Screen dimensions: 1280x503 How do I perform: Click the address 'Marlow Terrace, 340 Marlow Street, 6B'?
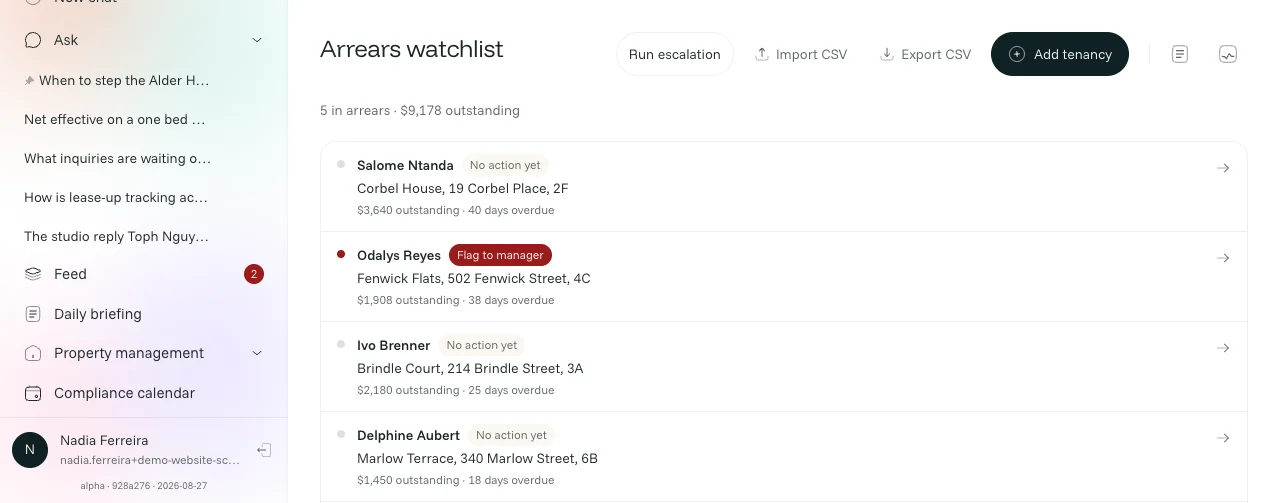coord(477,458)
